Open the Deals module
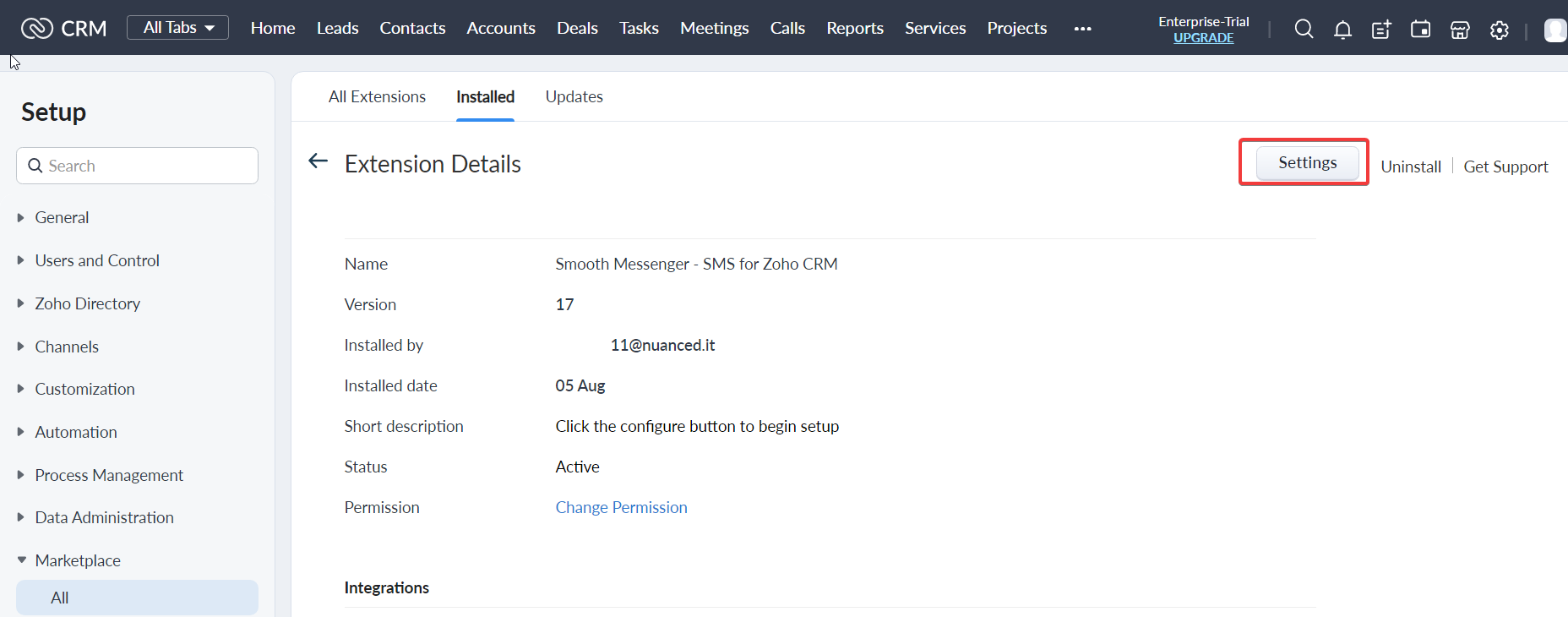Viewport: 1568px width, 617px height. point(577,28)
